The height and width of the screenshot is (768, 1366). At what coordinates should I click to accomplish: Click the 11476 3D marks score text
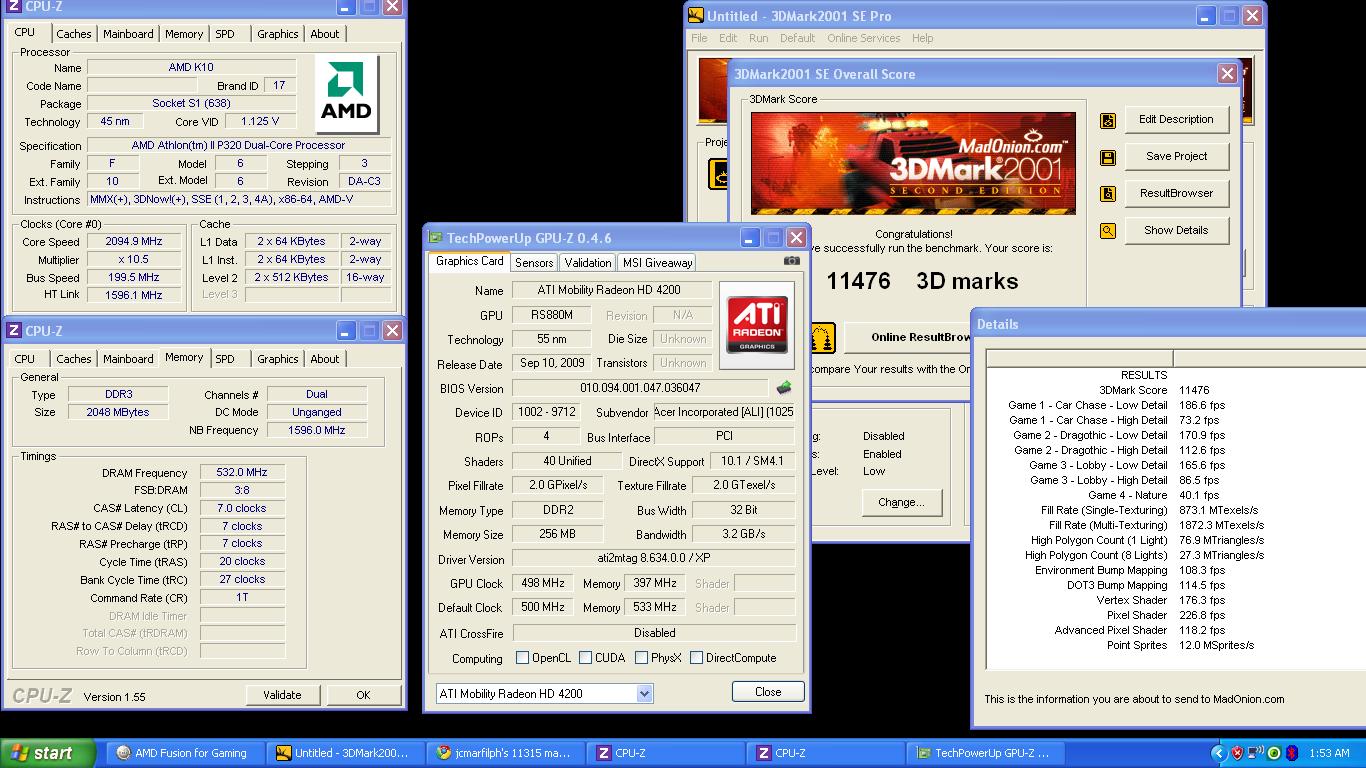[x=922, y=281]
